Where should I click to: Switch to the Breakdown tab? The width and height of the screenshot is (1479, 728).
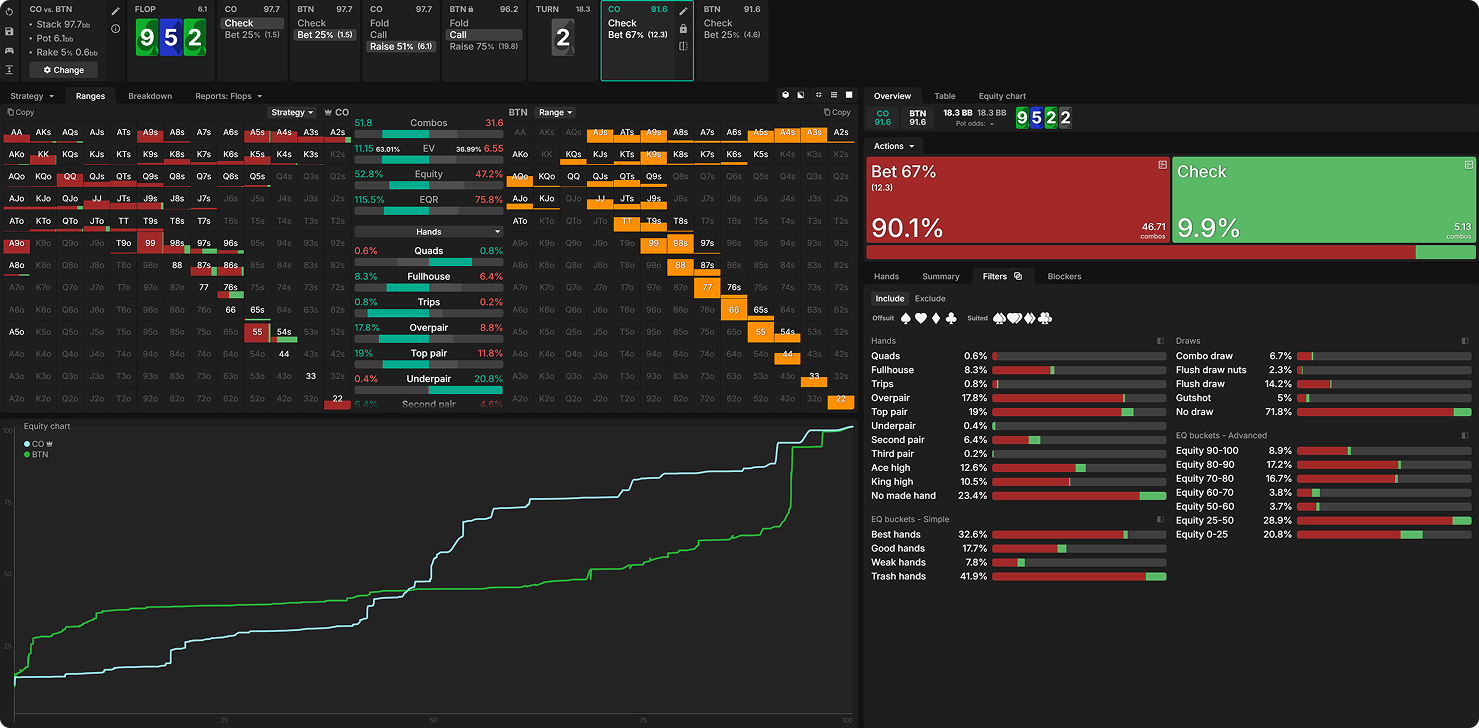point(150,96)
